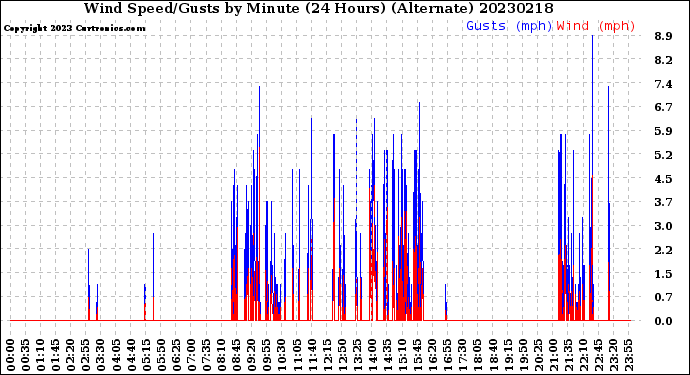Viewport: 690px width, 375px height.
Task: Click the 7.4 y-axis label
Action: tap(663, 84)
